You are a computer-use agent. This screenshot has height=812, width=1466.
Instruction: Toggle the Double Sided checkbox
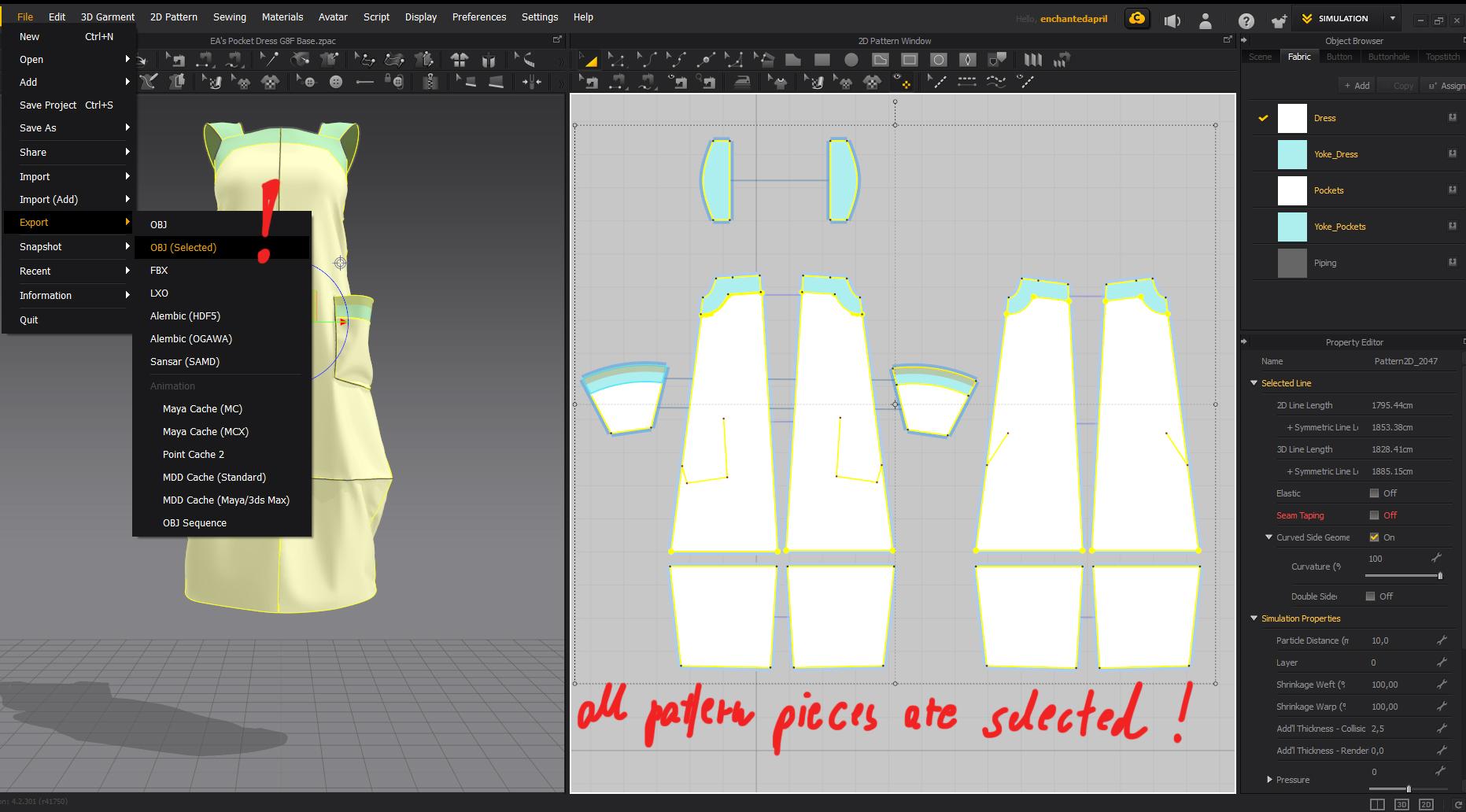(x=1370, y=596)
